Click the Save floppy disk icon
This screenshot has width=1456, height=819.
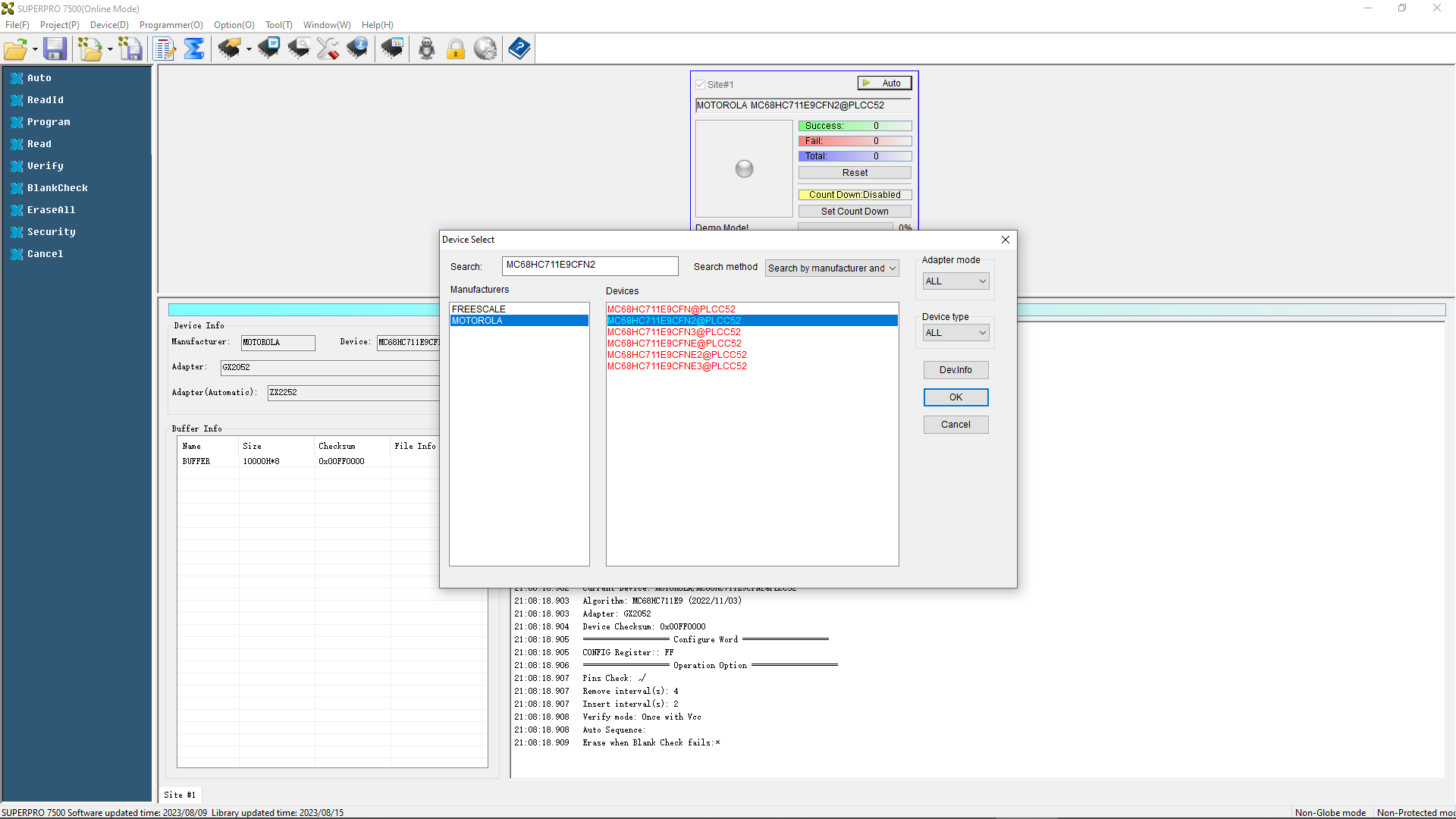coord(55,49)
